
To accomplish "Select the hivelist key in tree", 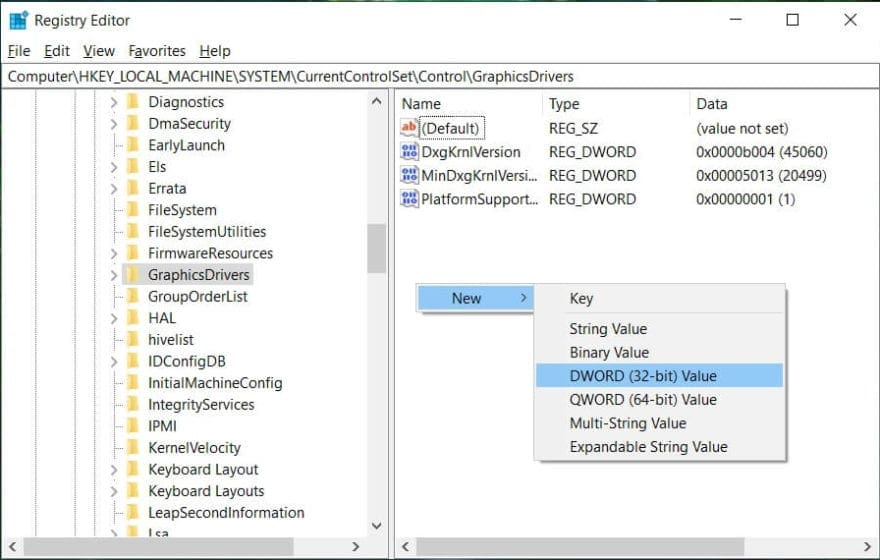I will click(x=170, y=340).
